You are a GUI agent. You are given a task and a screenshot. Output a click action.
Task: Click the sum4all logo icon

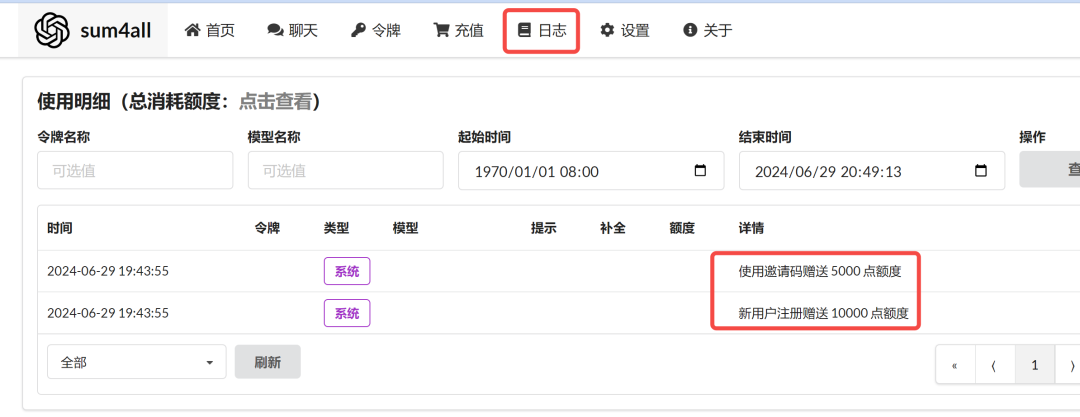pyautogui.click(x=52, y=30)
